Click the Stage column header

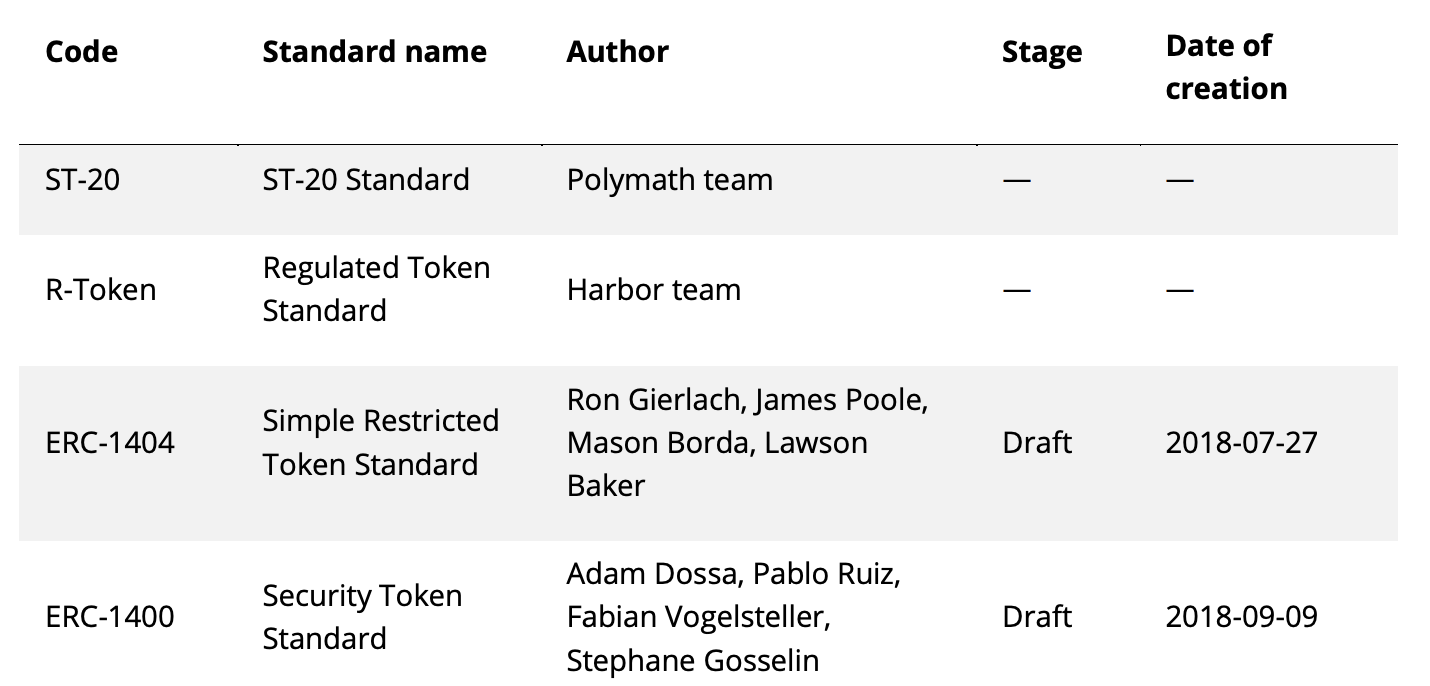pos(1041,52)
